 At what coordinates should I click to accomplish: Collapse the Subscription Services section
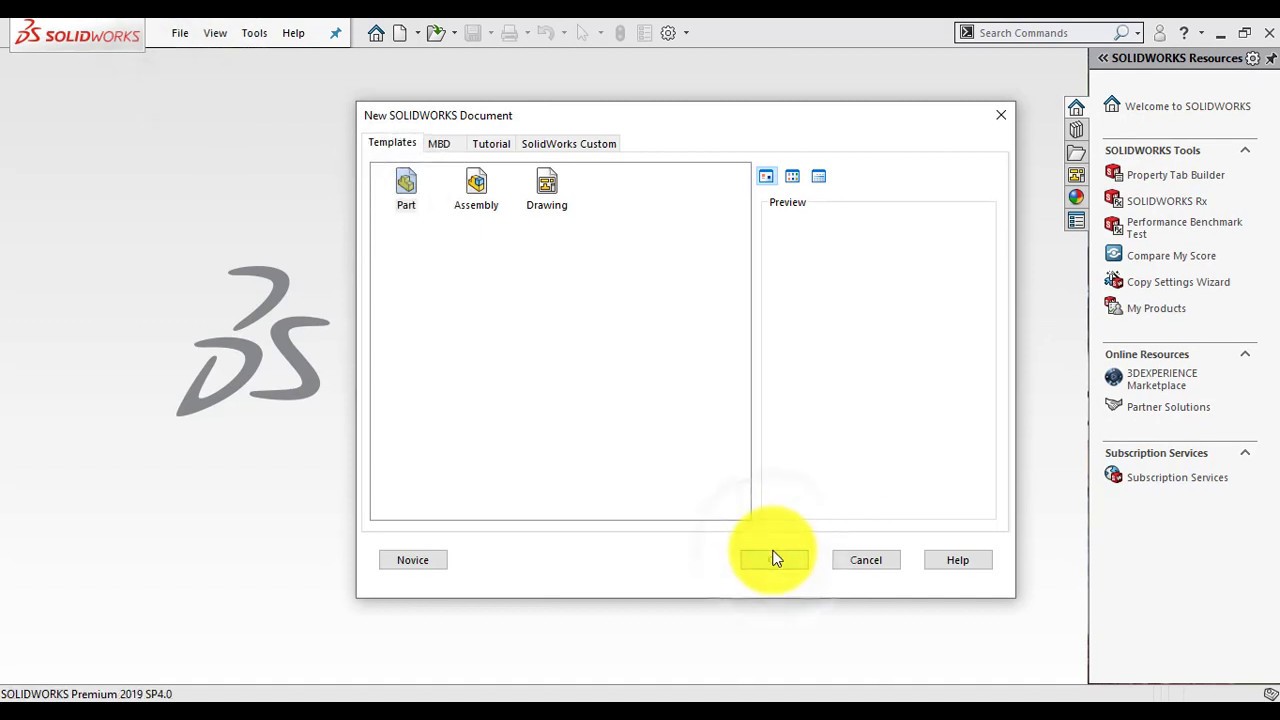pyautogui.click(x=1245, y=453)
